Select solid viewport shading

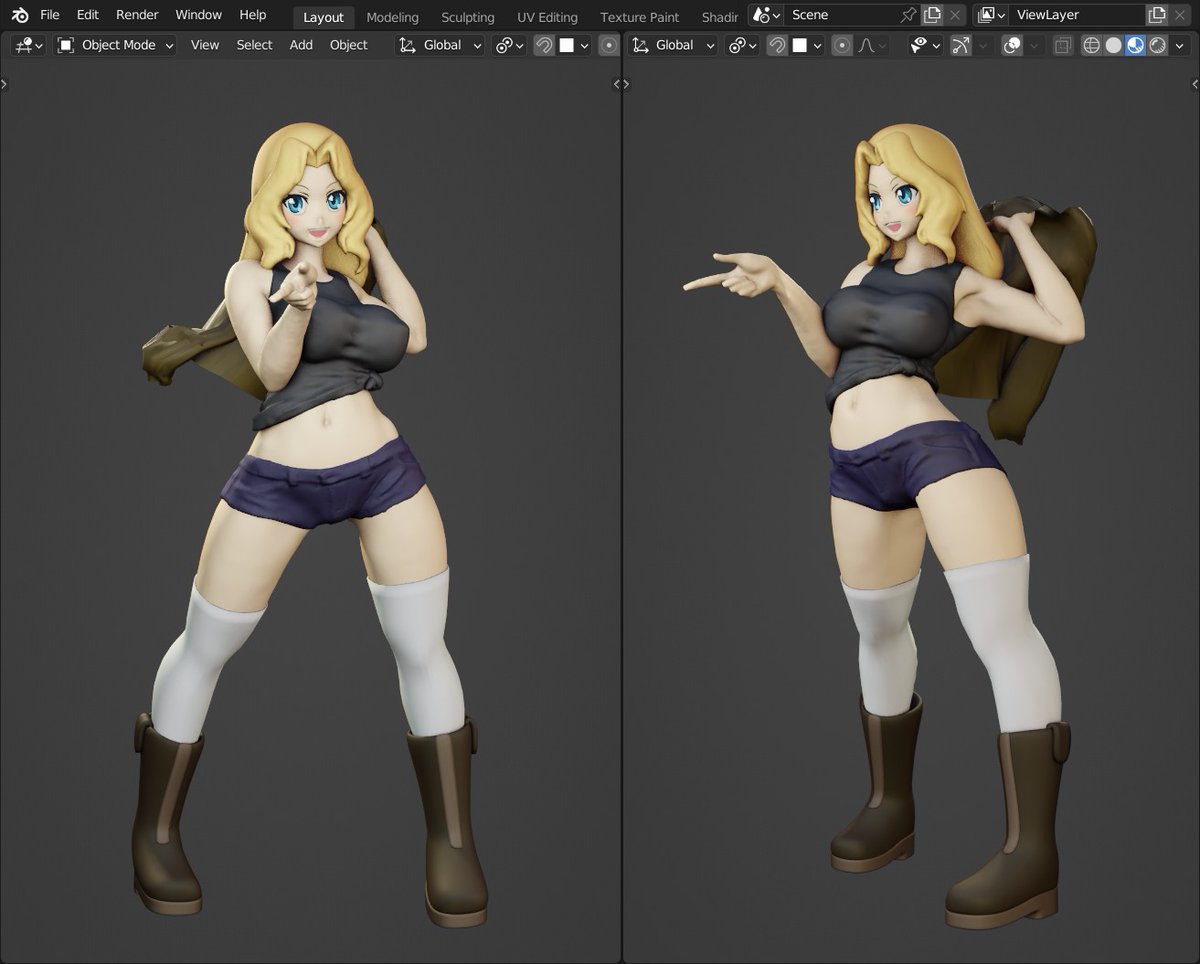[x=1113, y=45]
